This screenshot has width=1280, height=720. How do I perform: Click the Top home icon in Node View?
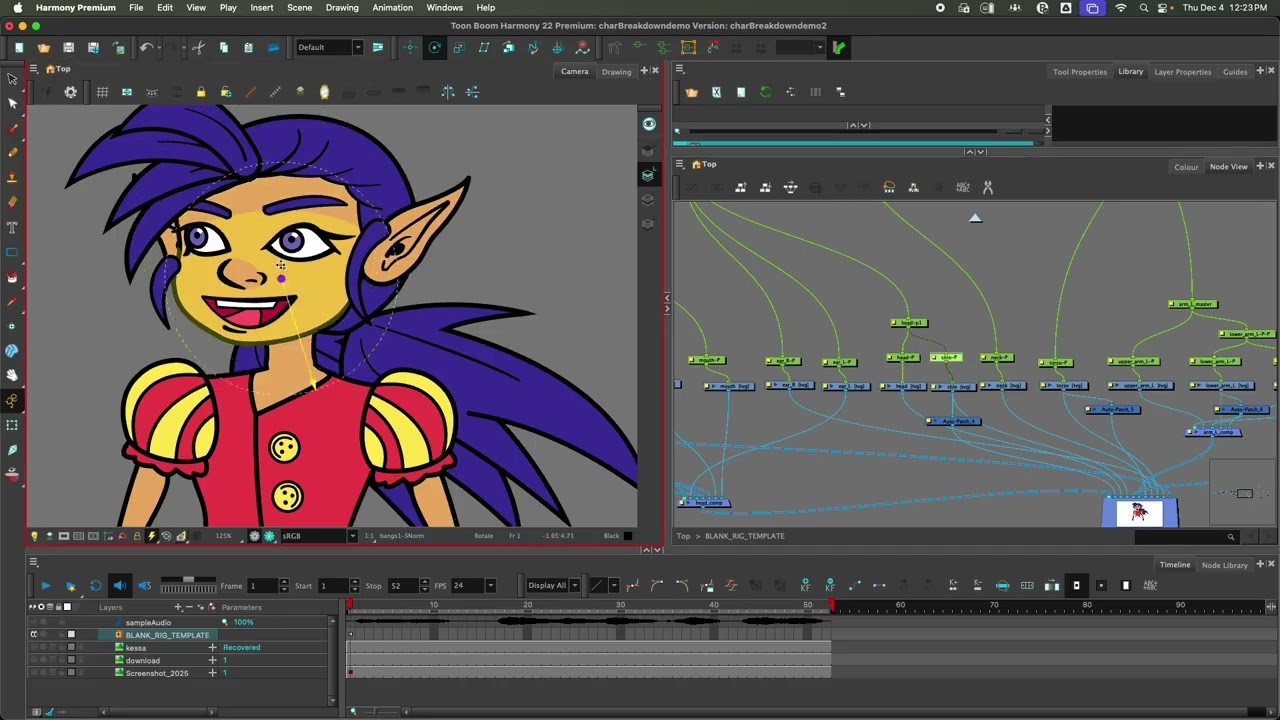(x=696, y=164)
